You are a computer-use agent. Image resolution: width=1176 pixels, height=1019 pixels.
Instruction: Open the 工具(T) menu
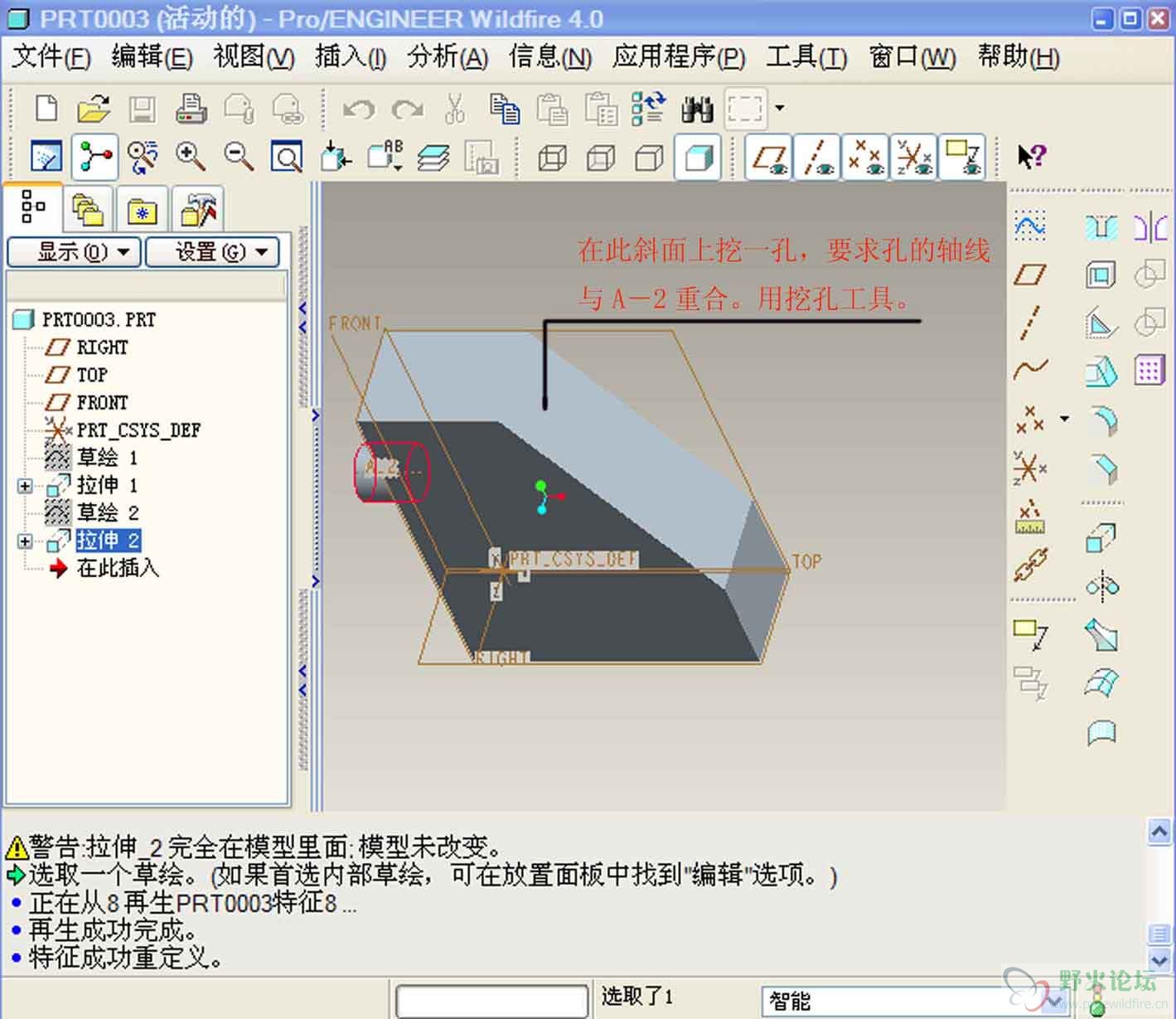pyautogui.click(x=806, y=57)
